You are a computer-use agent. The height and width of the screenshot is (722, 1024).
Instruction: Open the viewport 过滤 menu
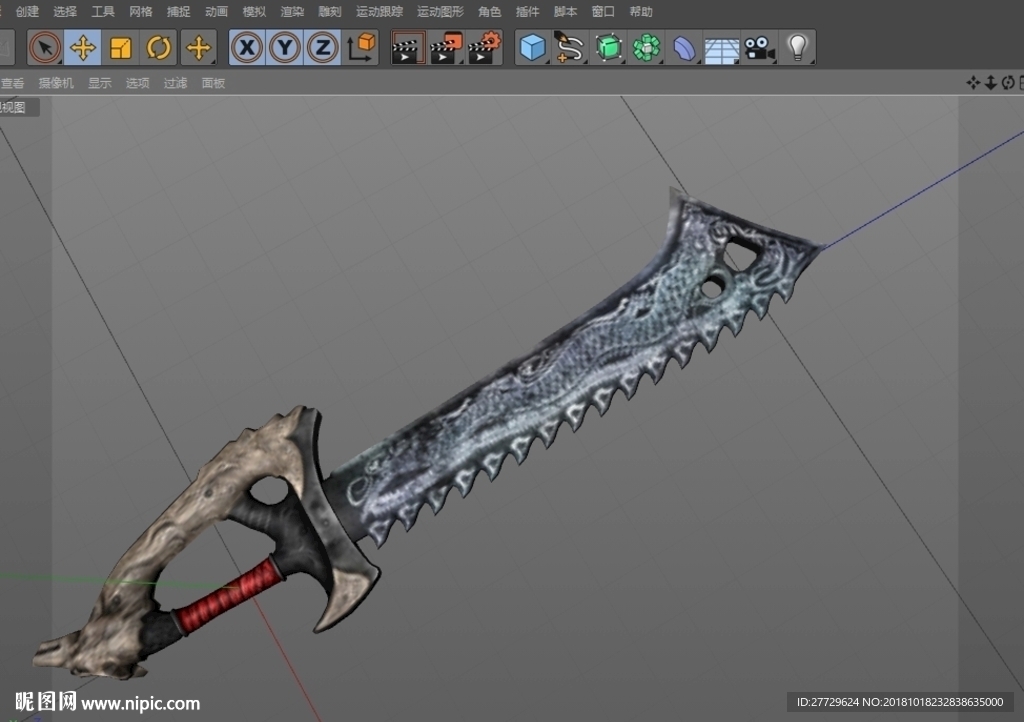pos(176,83)
